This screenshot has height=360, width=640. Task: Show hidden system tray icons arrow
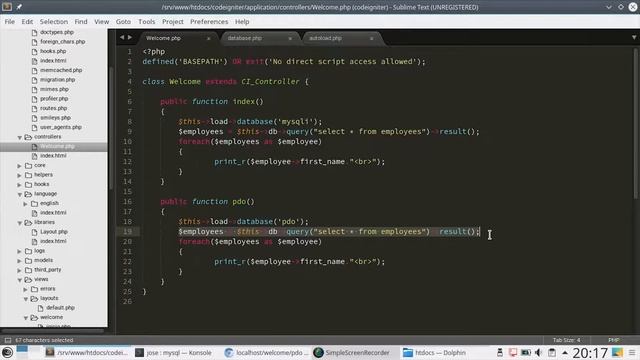pyautogui.click(x=565, y=353)
